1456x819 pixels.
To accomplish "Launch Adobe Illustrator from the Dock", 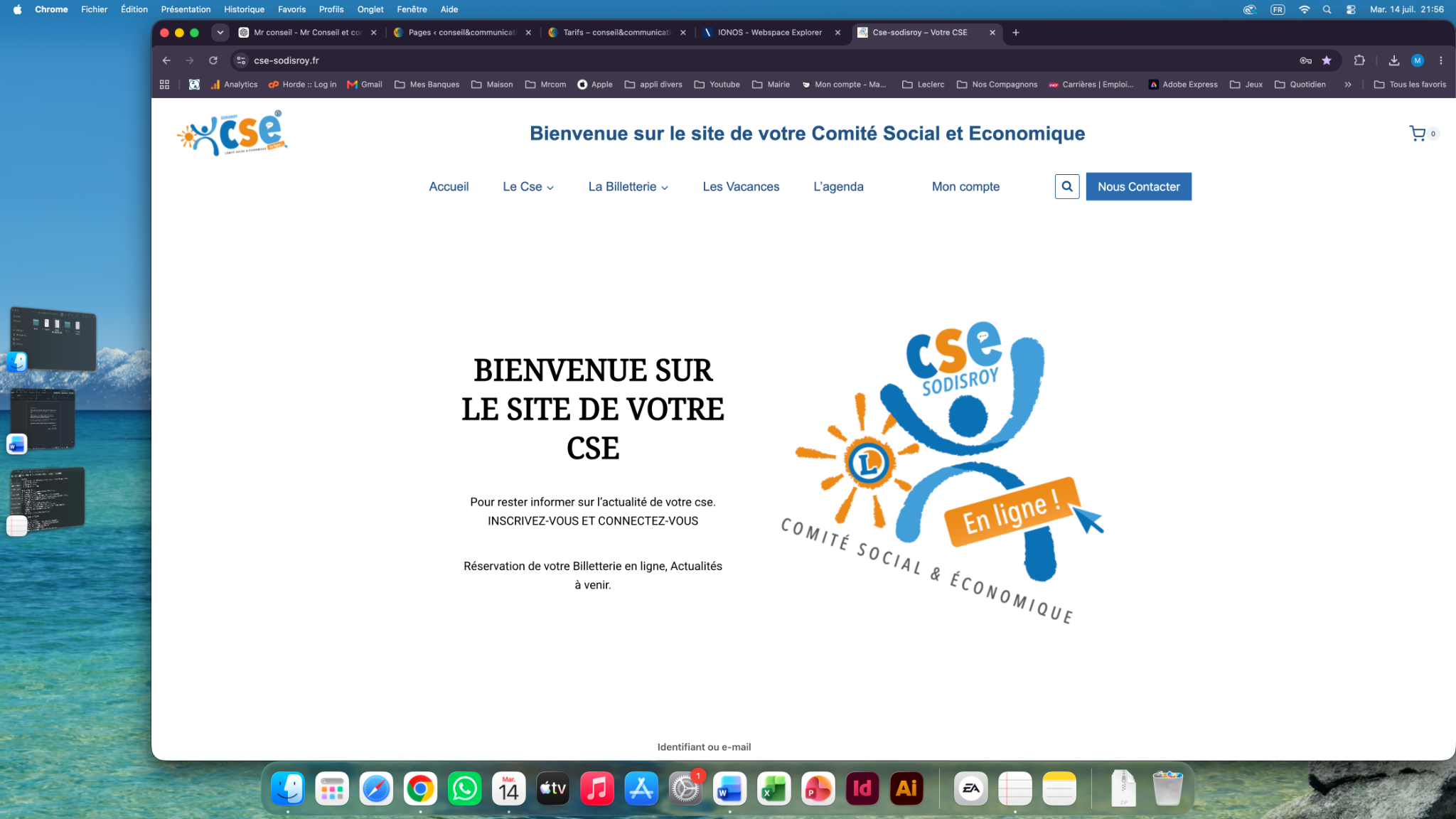I will tap(906, 788).
